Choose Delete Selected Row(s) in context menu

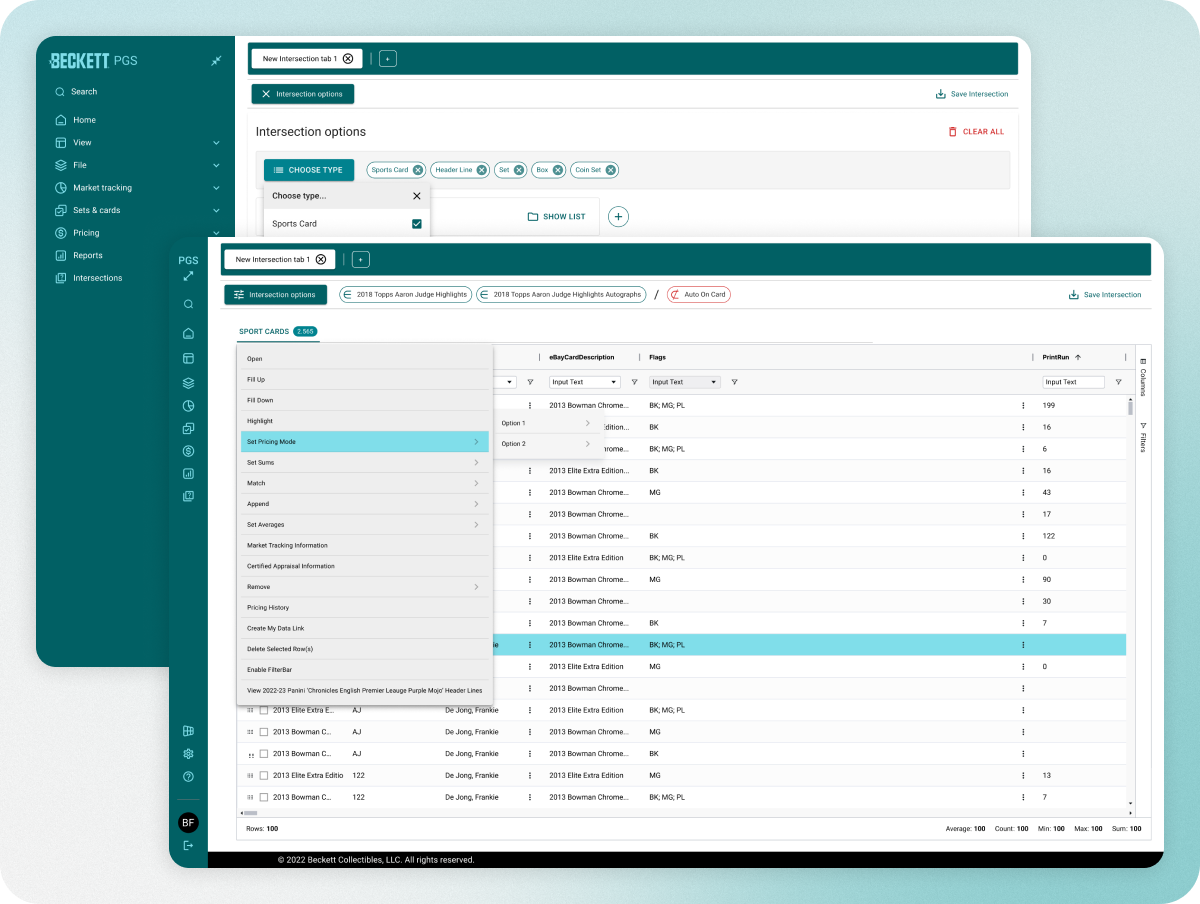click(364, 649)
